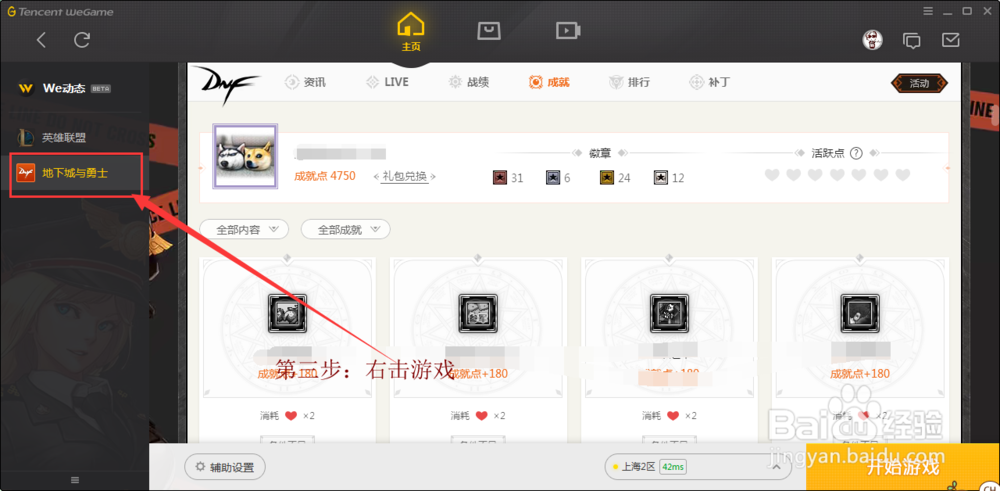Open the window menu icon in title bar
Image resolution: width=1000 pixels, height=491 pixels.
tap(929, 11)
